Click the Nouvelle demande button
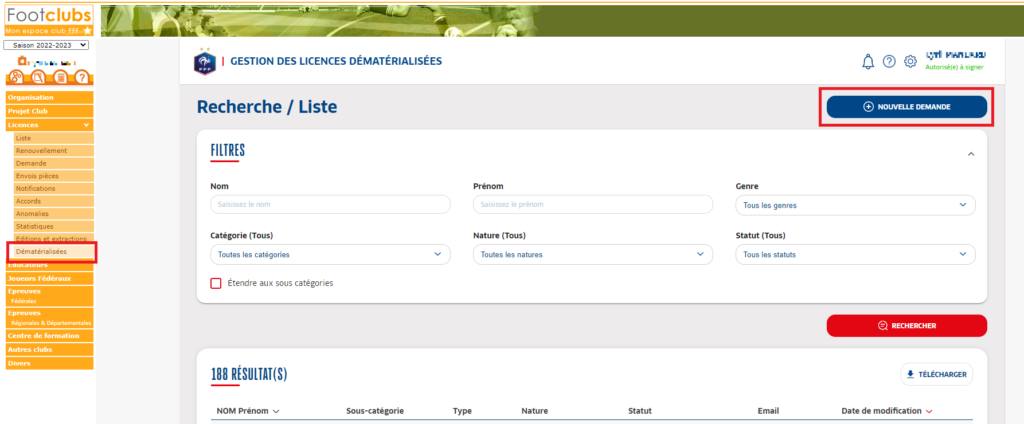 click(906, 106)
